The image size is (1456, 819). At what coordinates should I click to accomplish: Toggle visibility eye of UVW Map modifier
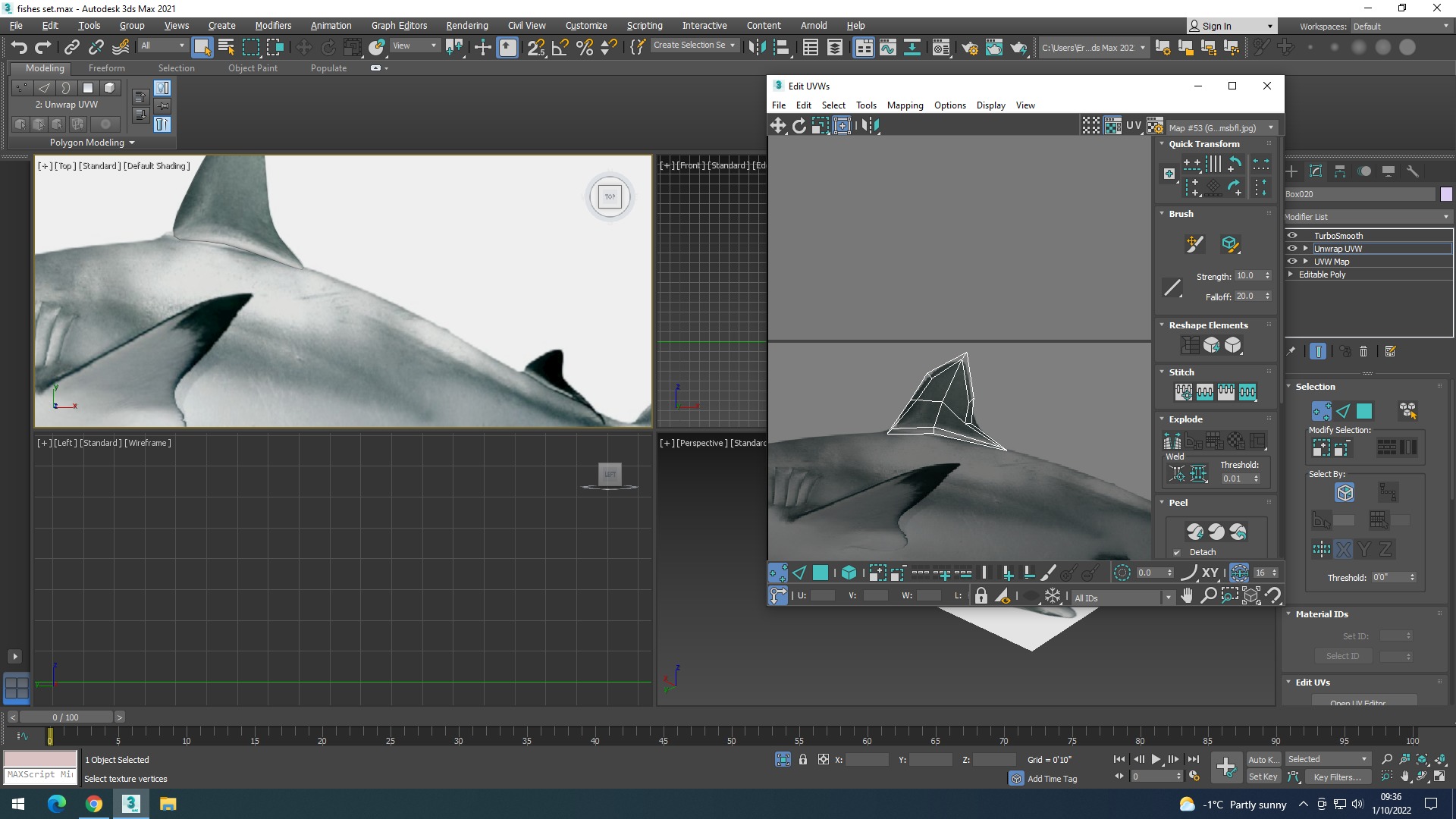click(x=1292, y=261)
